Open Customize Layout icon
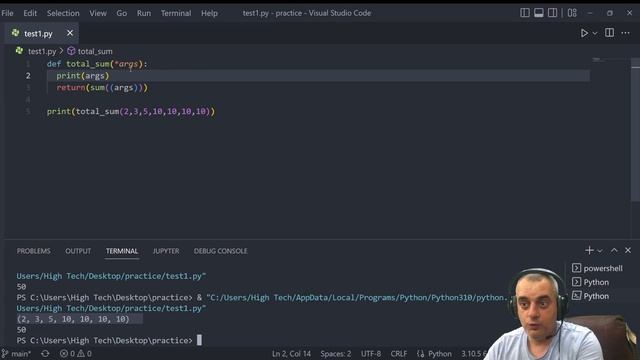This screenshot has width=640, height=360. [572, 13]
